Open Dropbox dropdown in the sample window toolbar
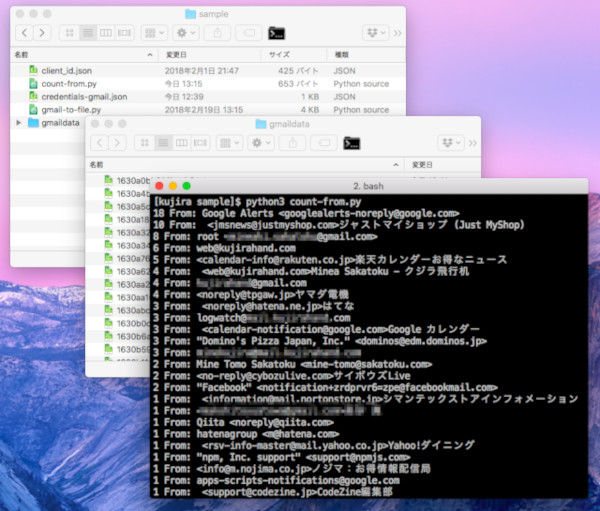The width and height of the screenshot is (600, 511). [x=376, y=33]
